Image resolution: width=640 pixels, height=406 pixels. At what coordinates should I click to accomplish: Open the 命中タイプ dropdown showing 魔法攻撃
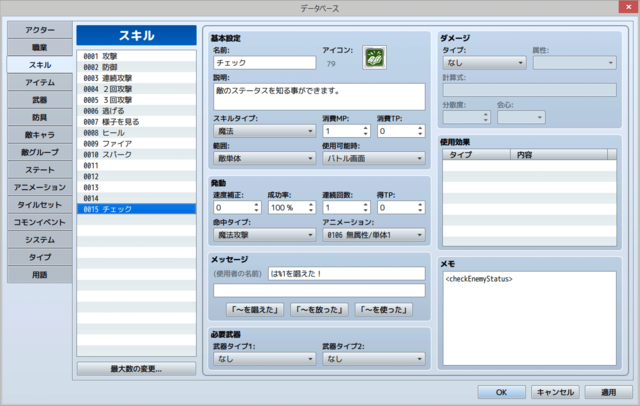264,235
